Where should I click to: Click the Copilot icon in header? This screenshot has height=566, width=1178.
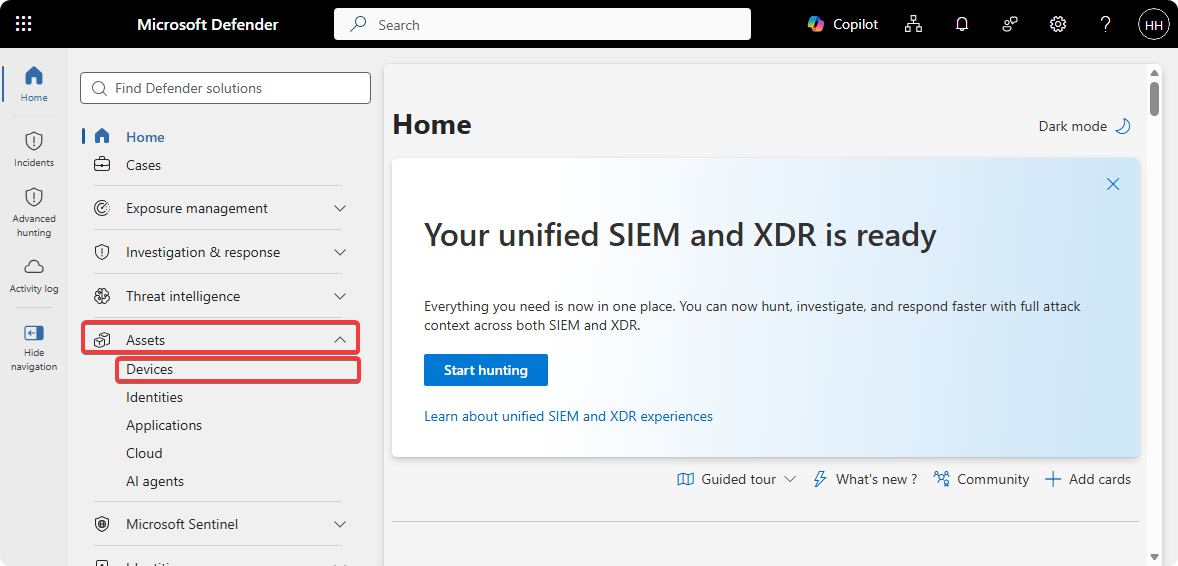(x=816, y=24)
